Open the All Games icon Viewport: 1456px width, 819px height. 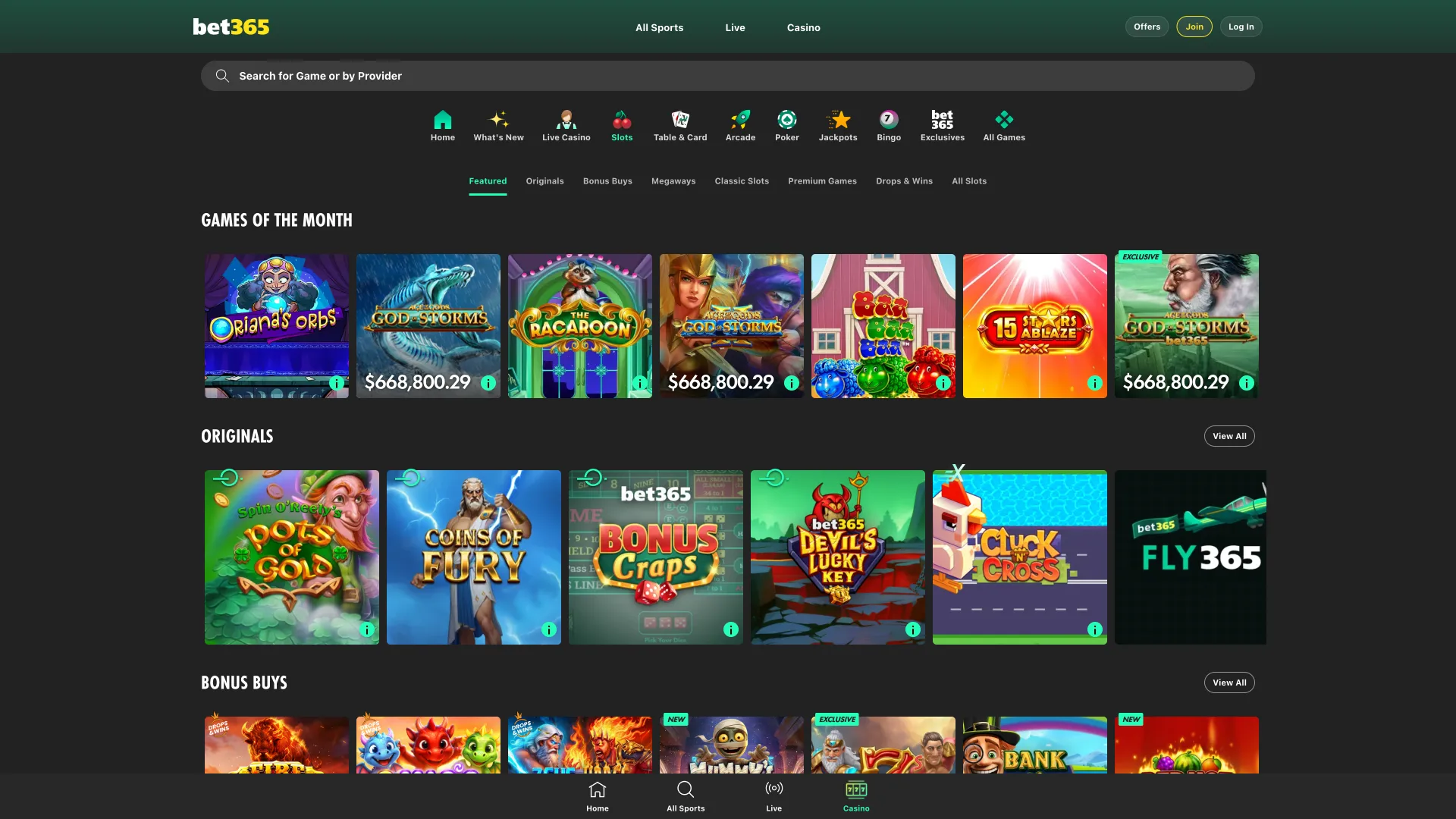click(1004, 120)
